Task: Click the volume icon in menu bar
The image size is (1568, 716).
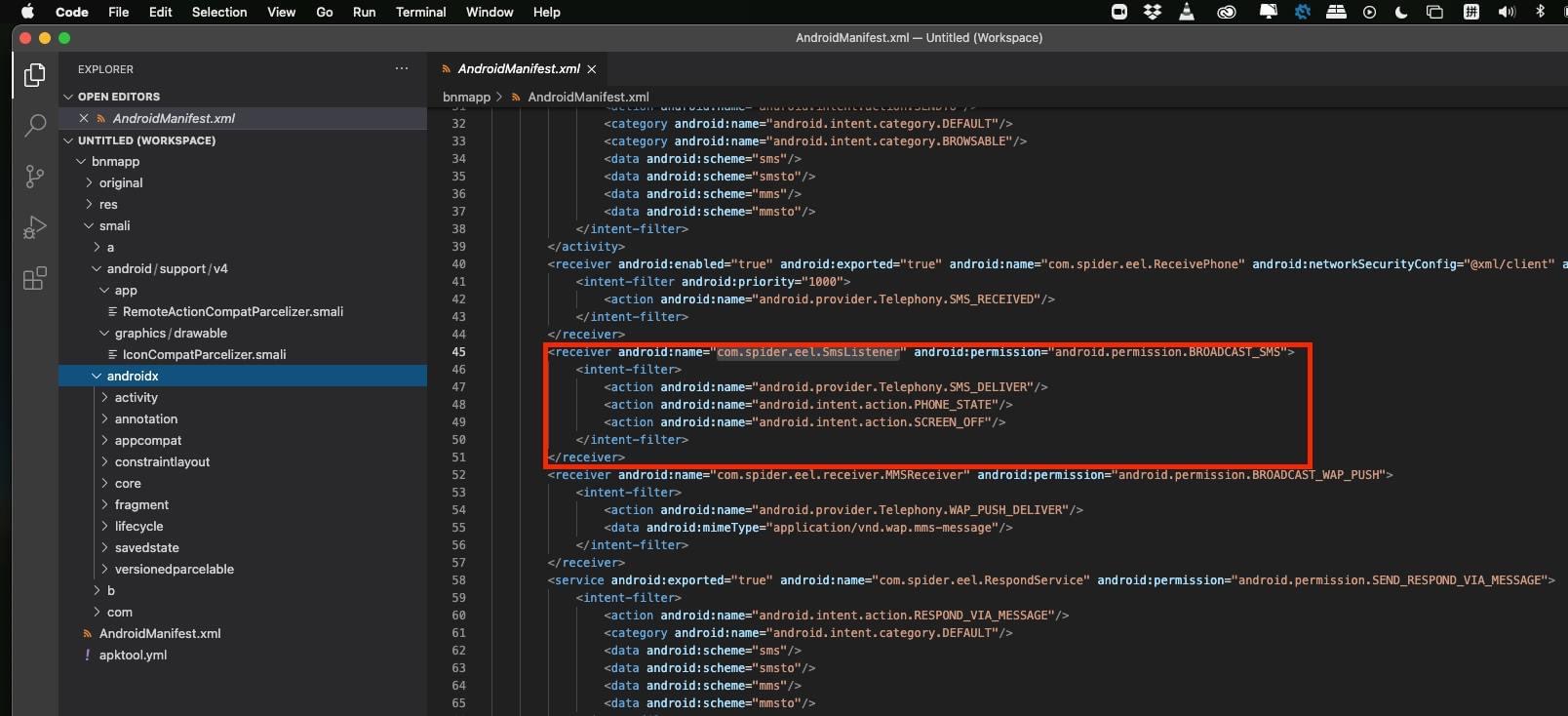Action: pyautogui.click(x=1507, y=12)
